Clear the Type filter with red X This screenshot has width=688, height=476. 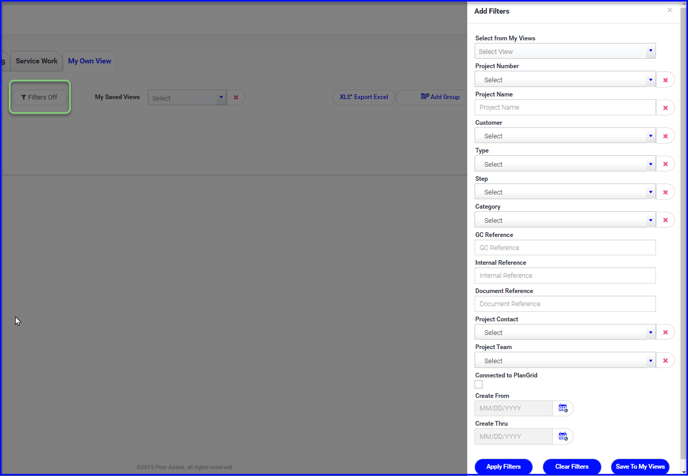click(x=665, y=164)
